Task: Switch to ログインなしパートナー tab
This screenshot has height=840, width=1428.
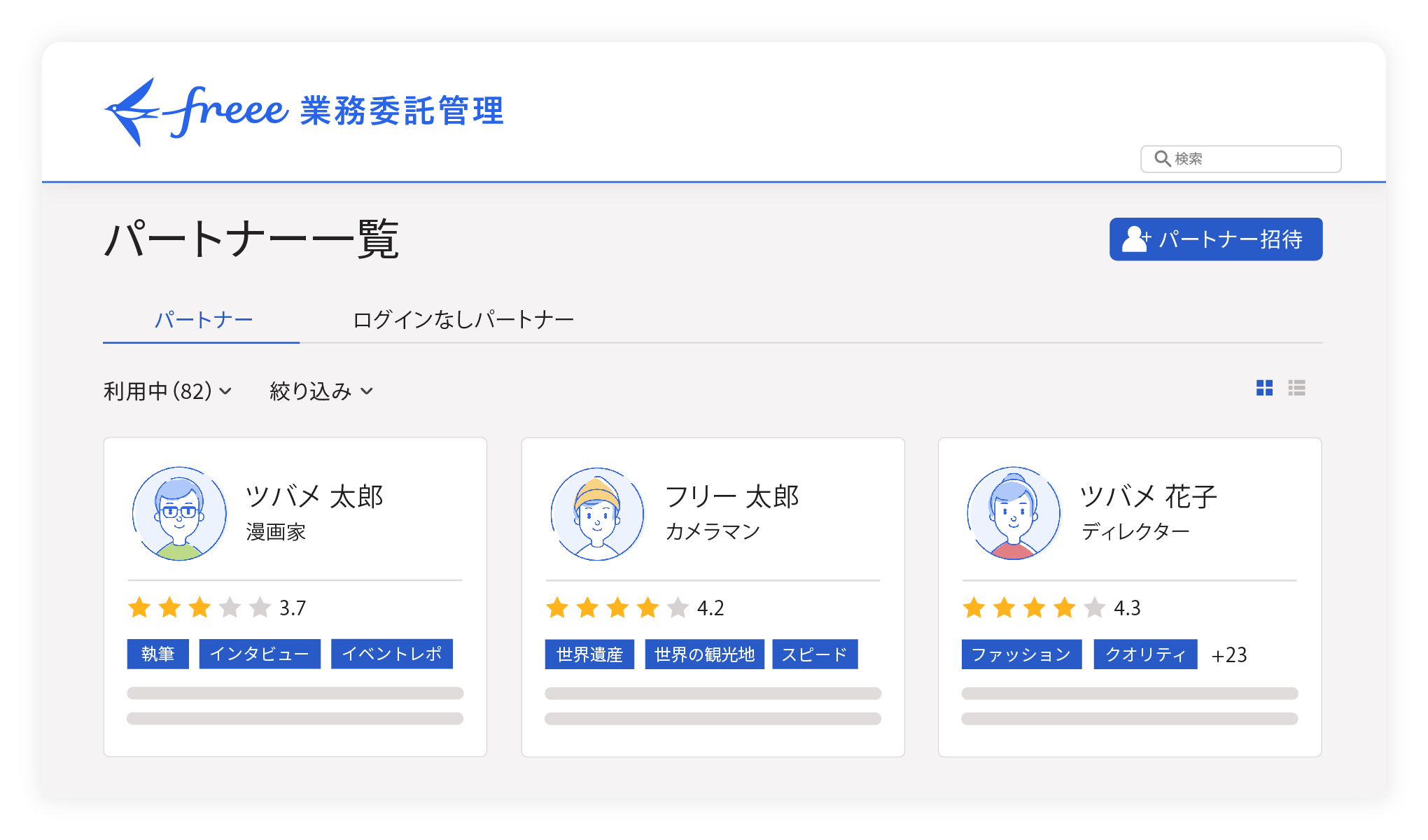Action: pyautogui.click(x=463, y=320)
